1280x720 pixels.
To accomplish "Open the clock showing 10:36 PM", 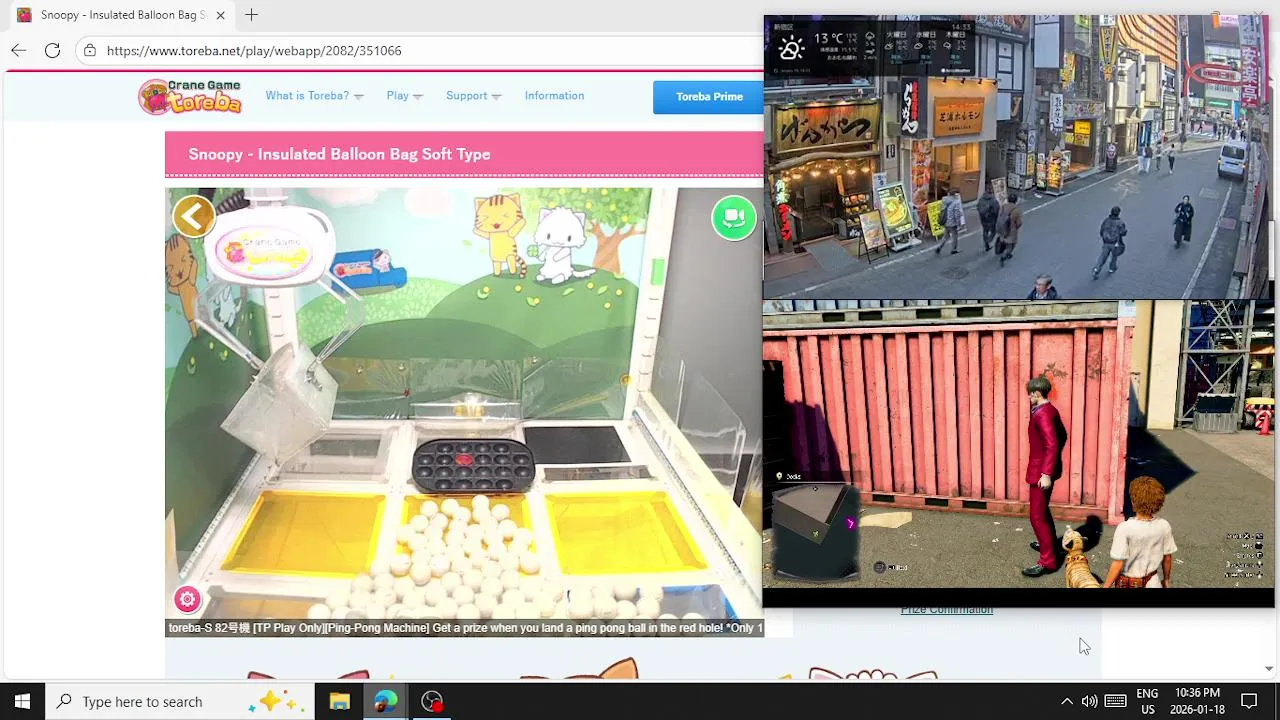I will point(1197,701).
